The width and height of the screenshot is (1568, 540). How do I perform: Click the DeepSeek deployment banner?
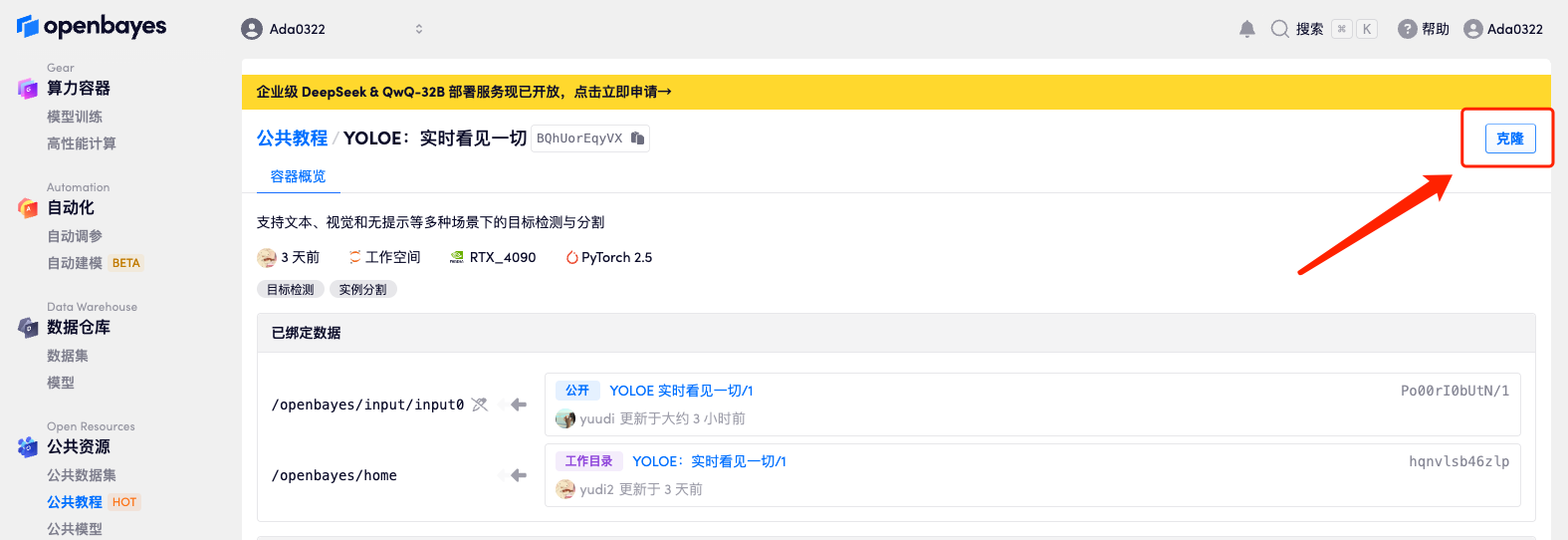tap(896, 92)
